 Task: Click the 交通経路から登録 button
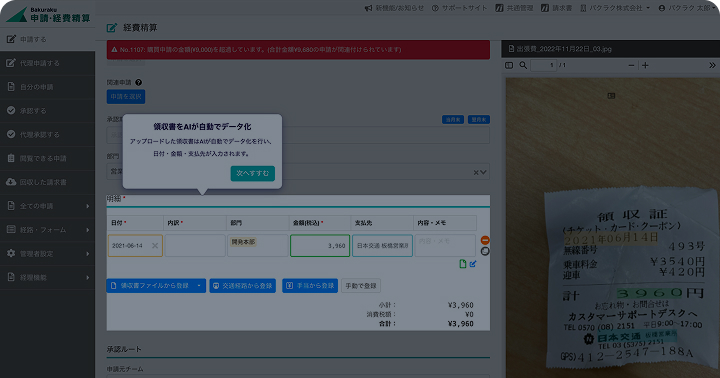(242, 286)
